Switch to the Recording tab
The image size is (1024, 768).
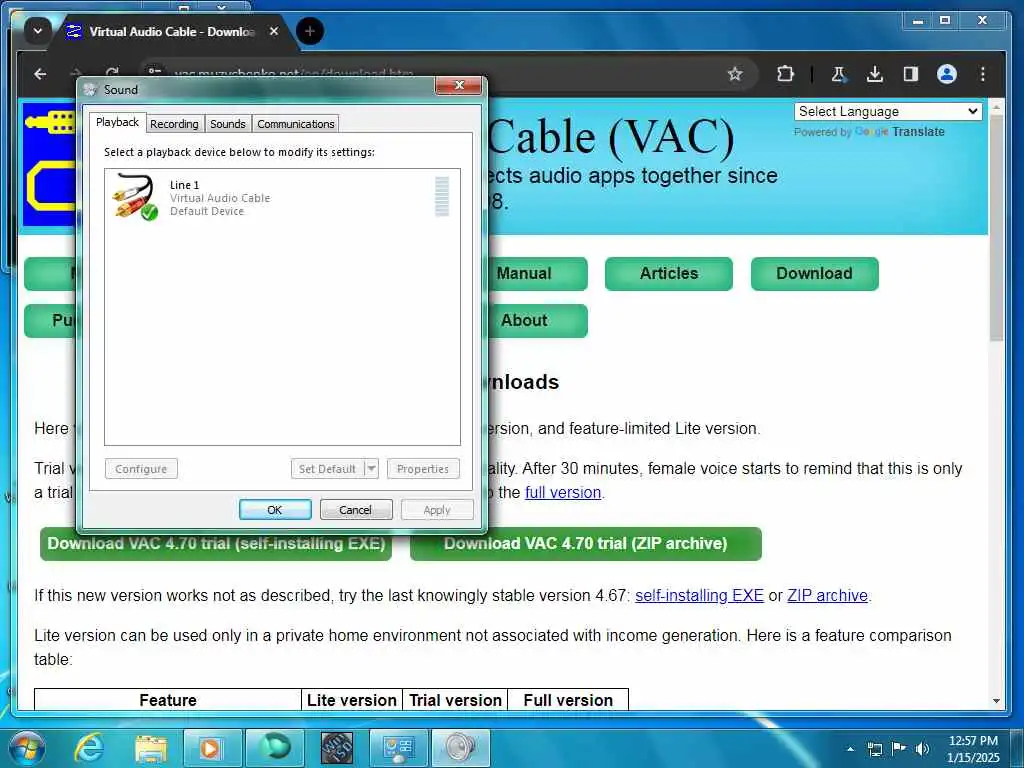(x=174, y=124)
